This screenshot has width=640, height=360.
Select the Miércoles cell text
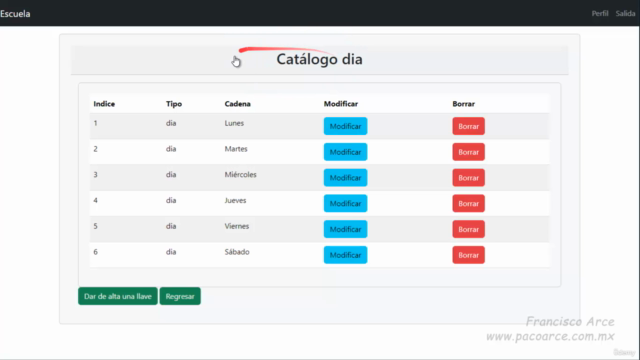click(240, 174)
